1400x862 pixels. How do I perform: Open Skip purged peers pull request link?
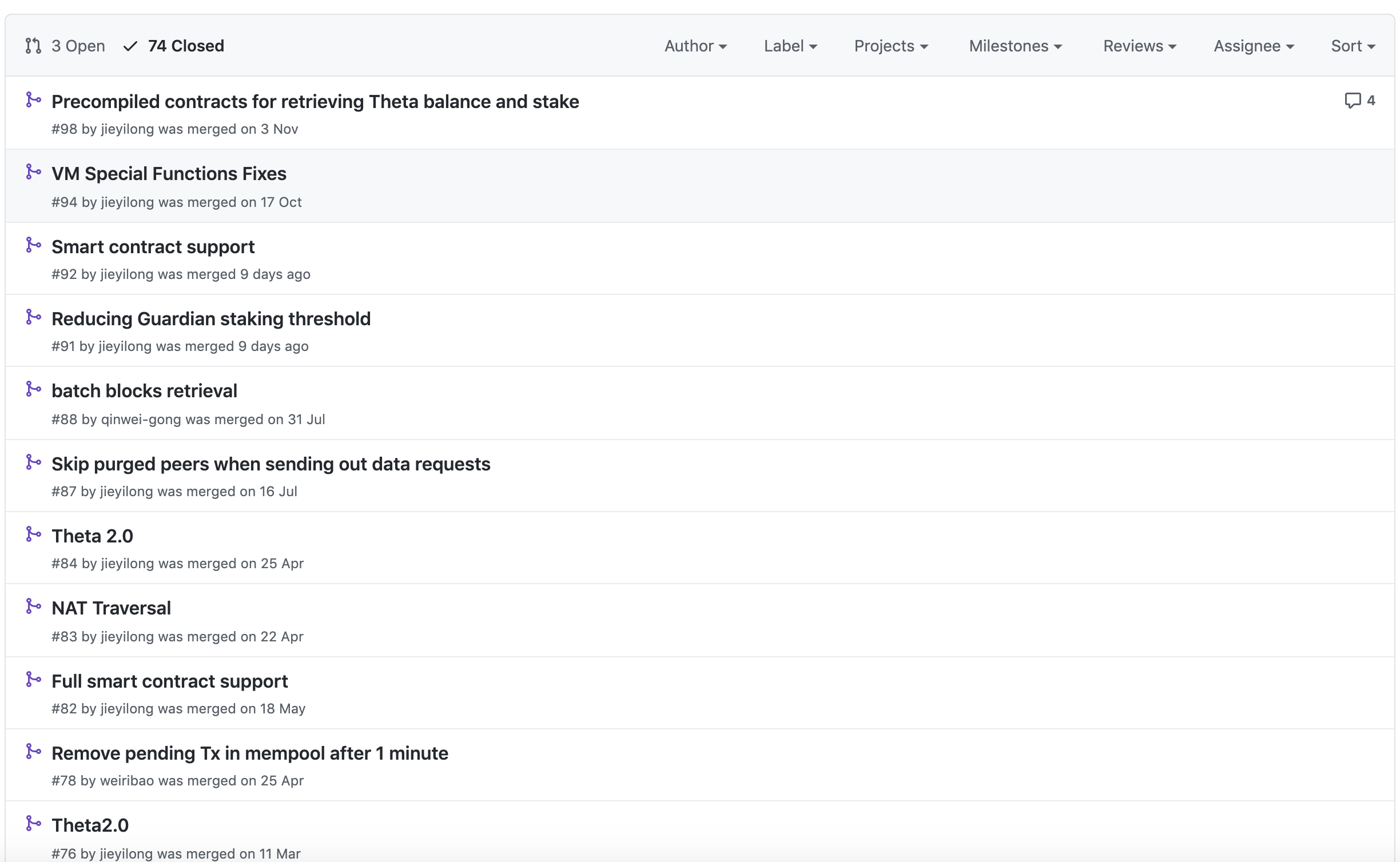coord(271,464)
